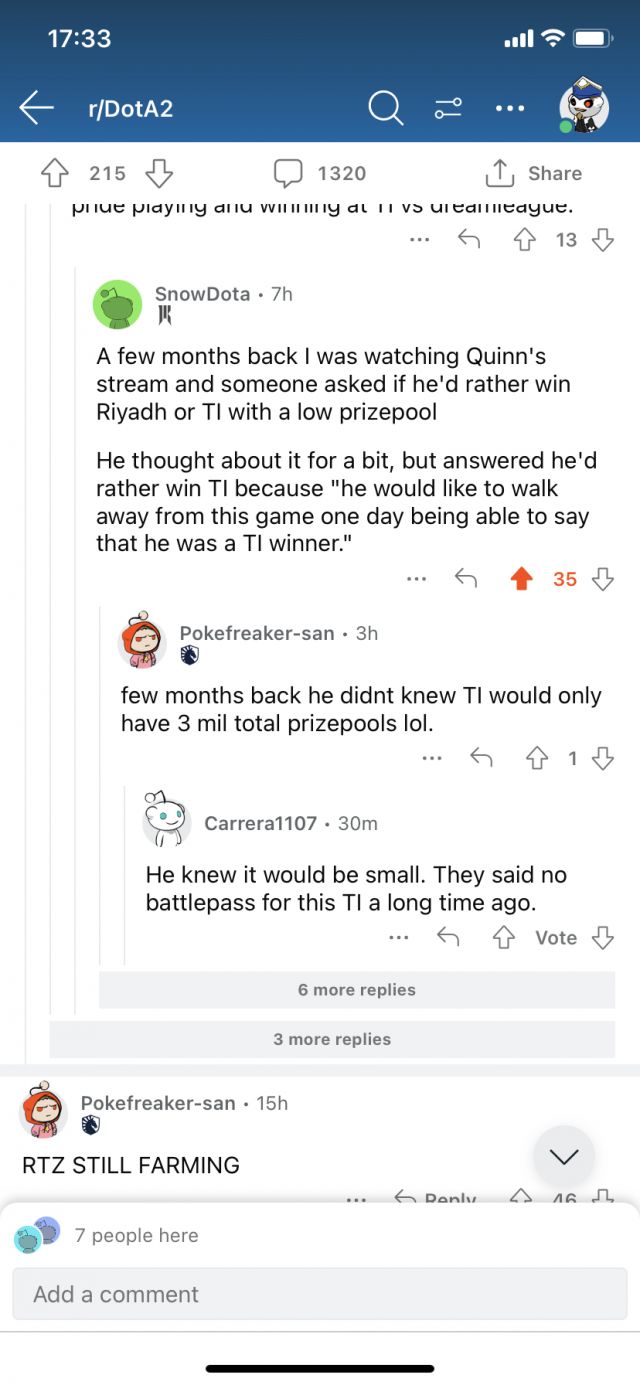
Task: Tap the jump-to-next-comment chevron button
Action: pos(564,1157)
